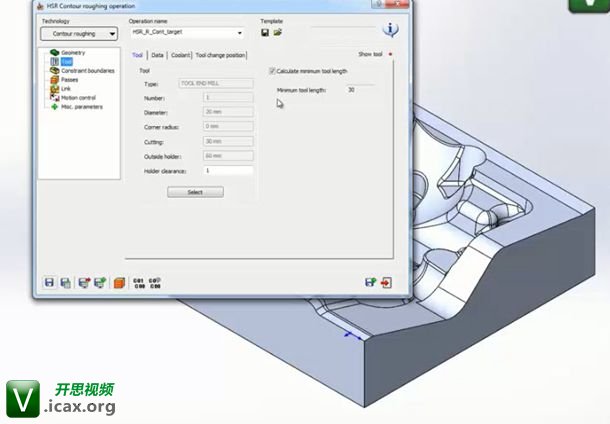The width and height of the screenshot is (610, 424).
Task: Click the Passes icon in the tree
Action: [x=54, y=80]
